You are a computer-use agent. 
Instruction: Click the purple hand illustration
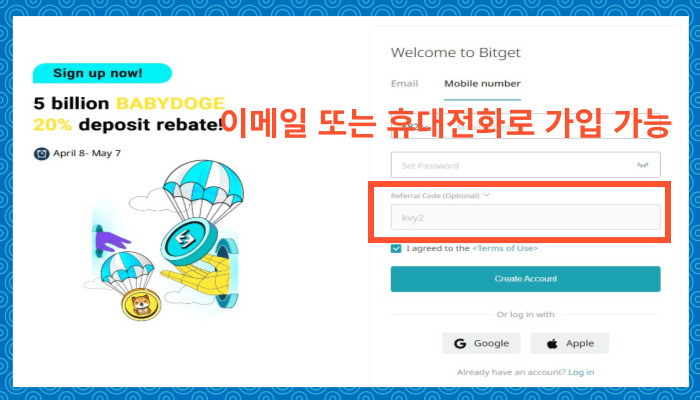pyautogui.click(x=112, y=242)
